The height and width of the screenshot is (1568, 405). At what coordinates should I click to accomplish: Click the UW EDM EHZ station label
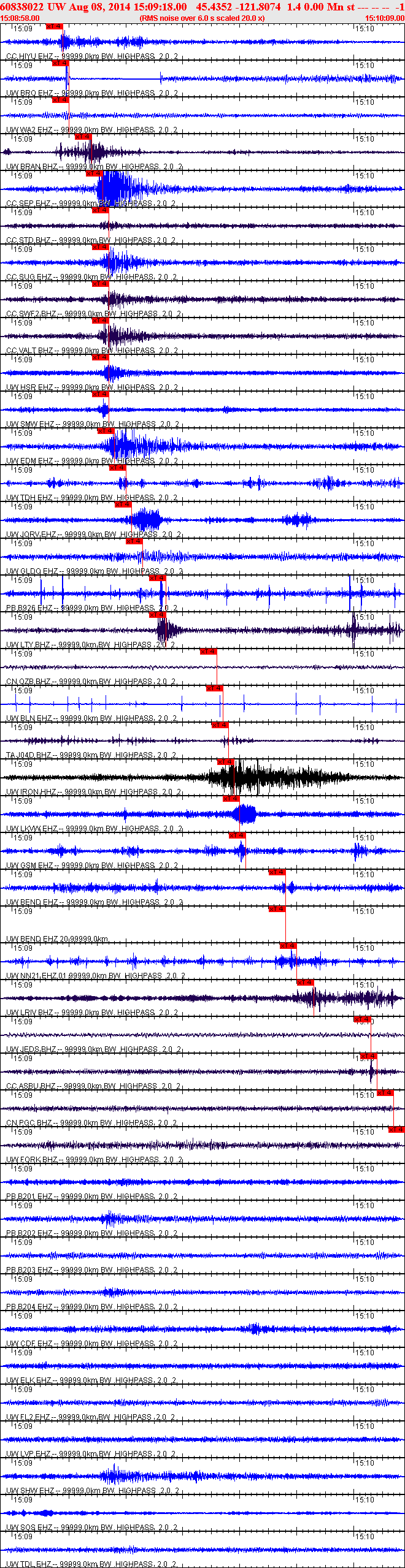(x=92, y=461)
